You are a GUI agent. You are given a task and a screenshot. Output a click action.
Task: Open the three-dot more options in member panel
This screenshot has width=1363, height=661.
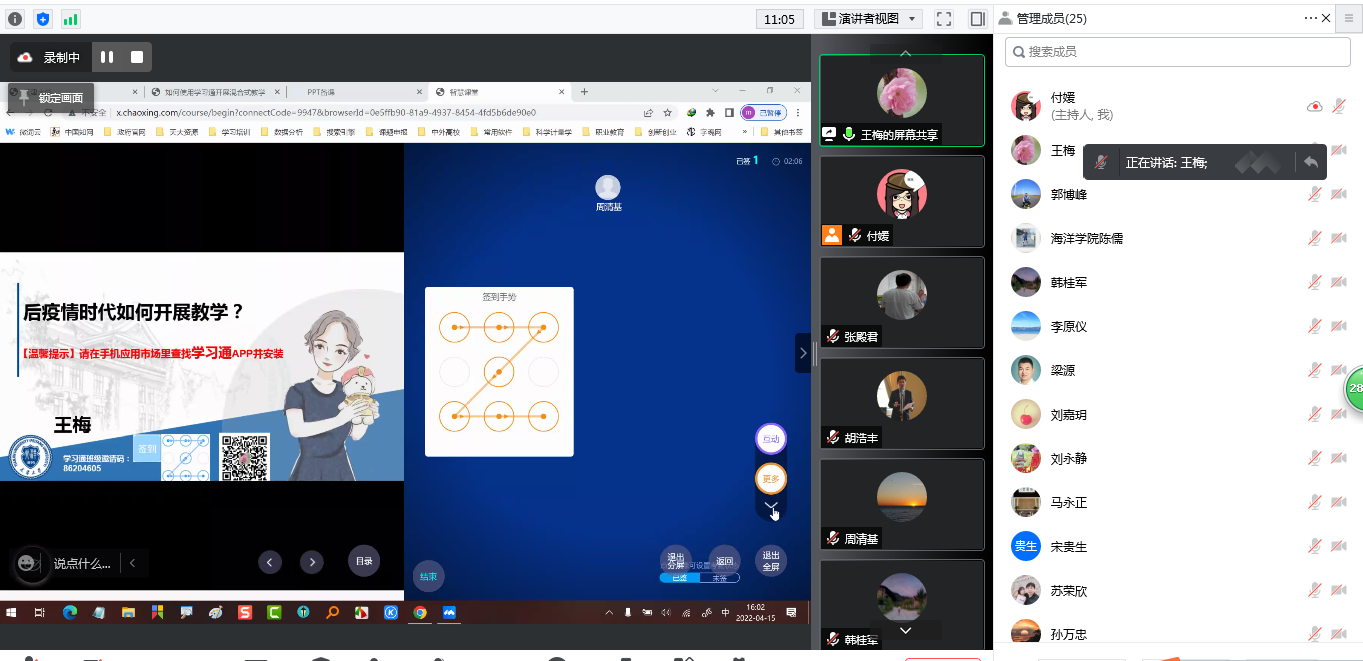1311,18
